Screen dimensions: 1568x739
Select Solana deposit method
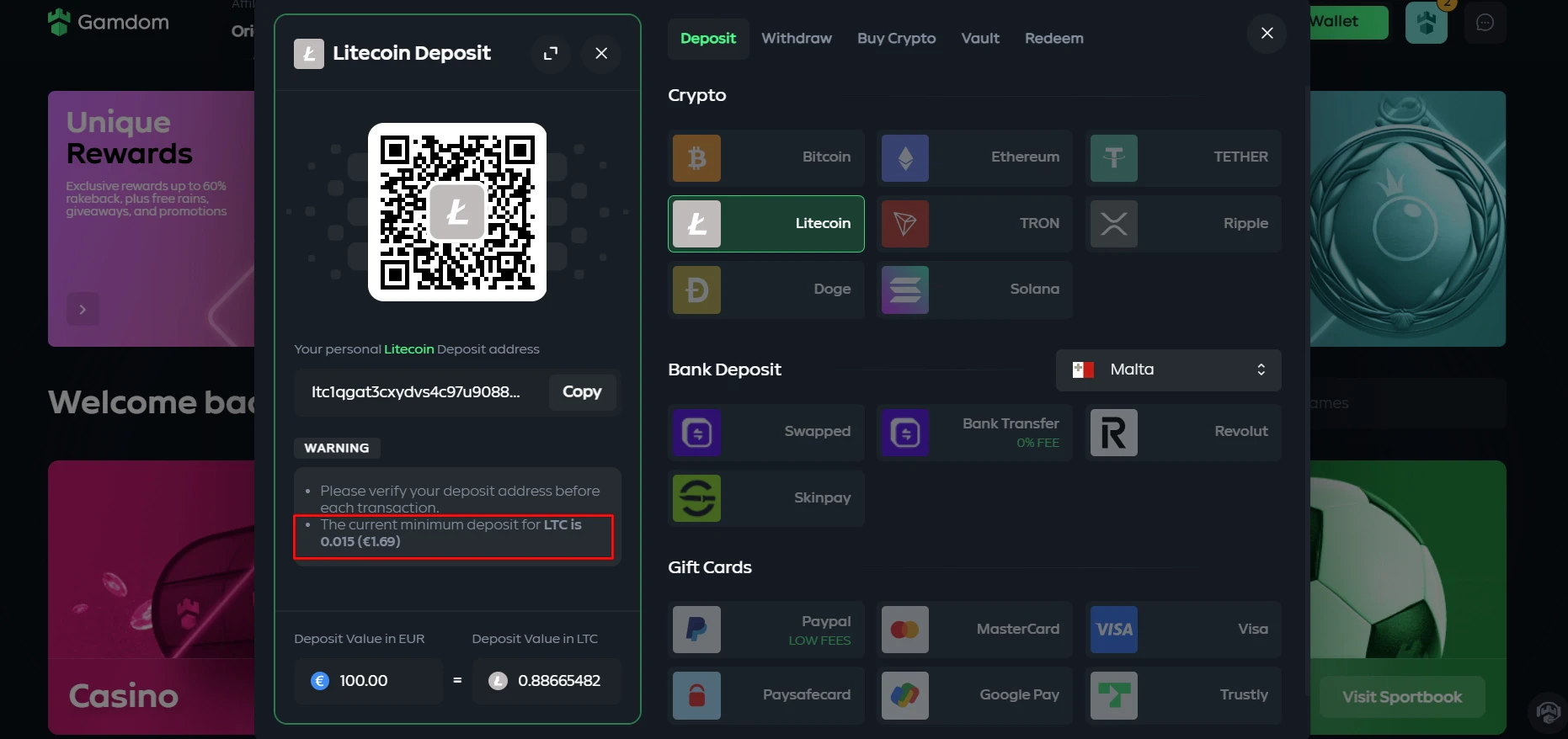point(974,290)
